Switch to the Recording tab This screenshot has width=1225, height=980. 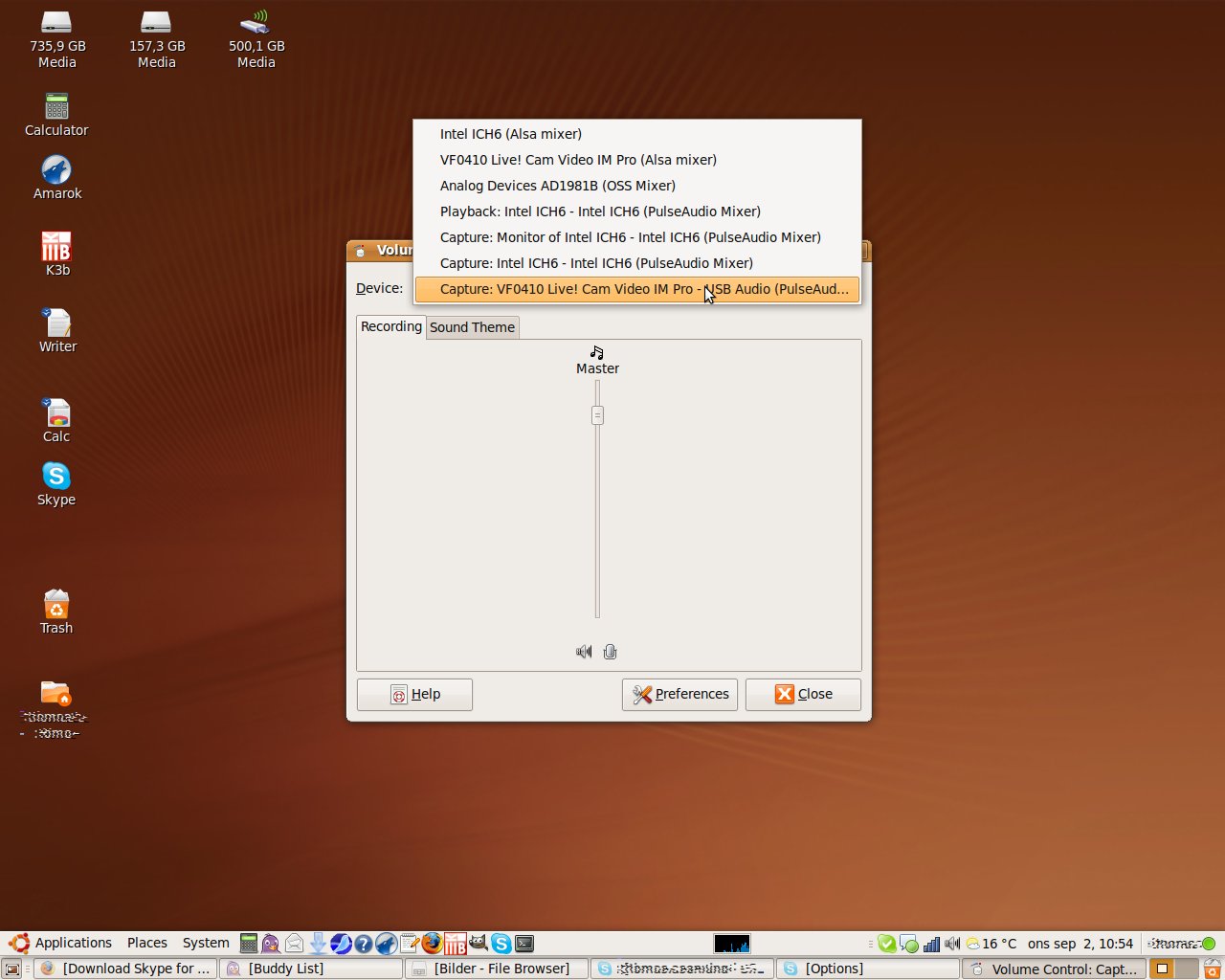[390, 326]
